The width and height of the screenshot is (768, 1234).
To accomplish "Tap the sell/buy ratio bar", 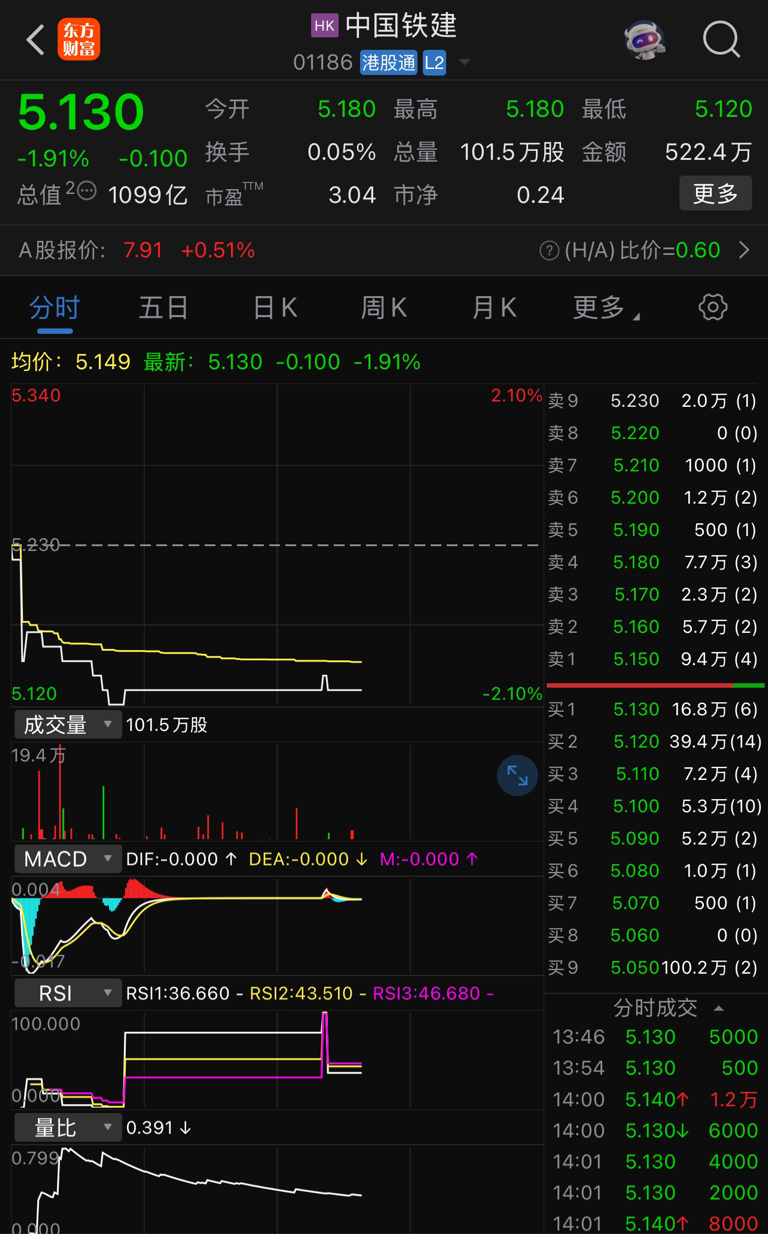I will (656, 685).
